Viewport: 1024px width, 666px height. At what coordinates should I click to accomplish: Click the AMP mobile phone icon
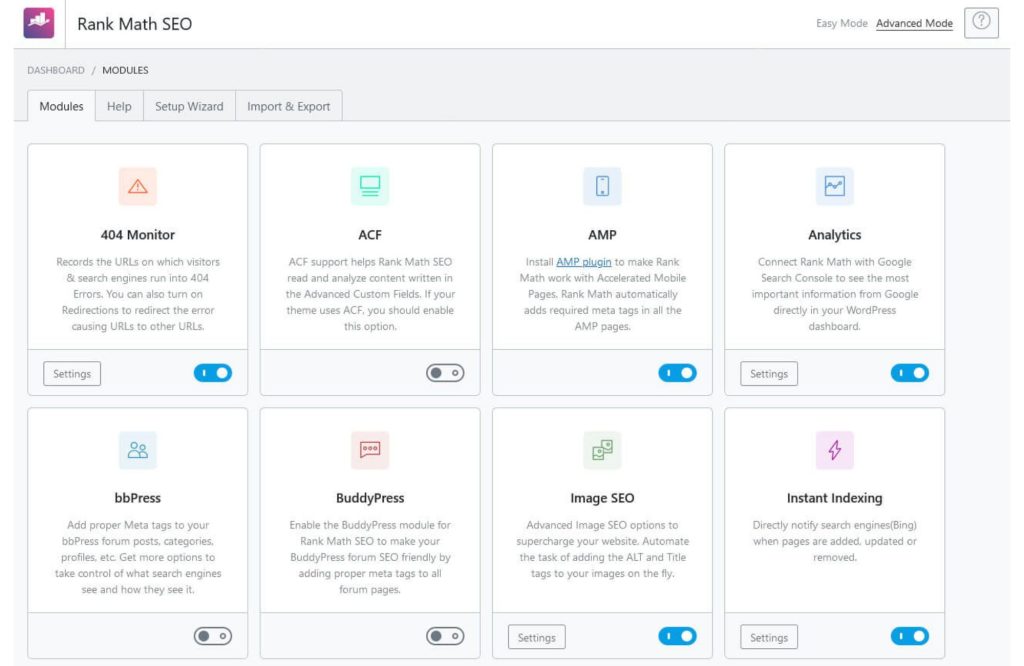601,186
